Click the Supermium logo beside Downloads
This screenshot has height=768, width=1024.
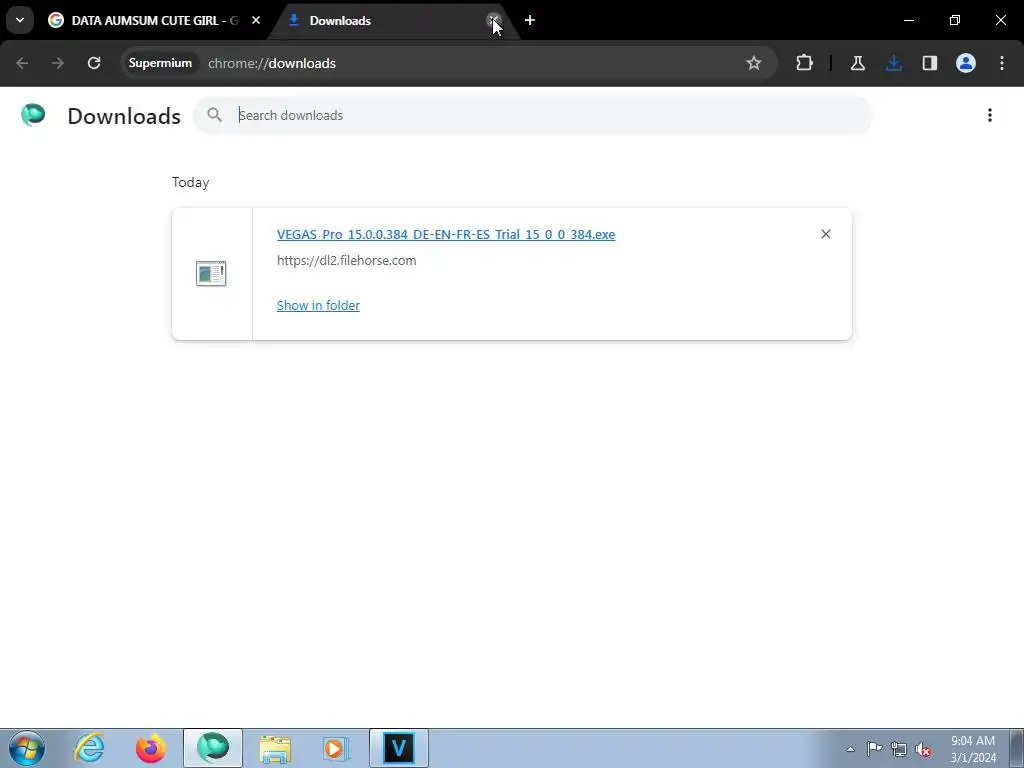pos(33,115)
